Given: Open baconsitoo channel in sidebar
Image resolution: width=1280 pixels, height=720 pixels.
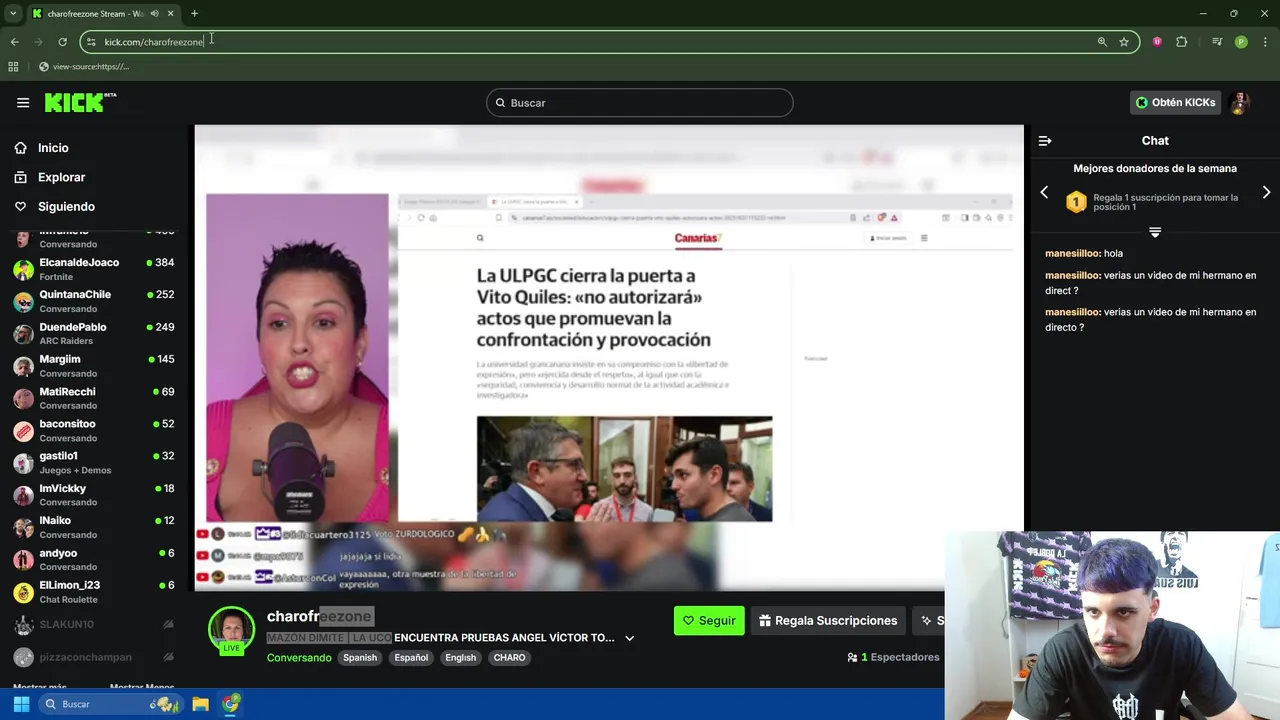Looking at the screenshot, I should tap(95, 431).
